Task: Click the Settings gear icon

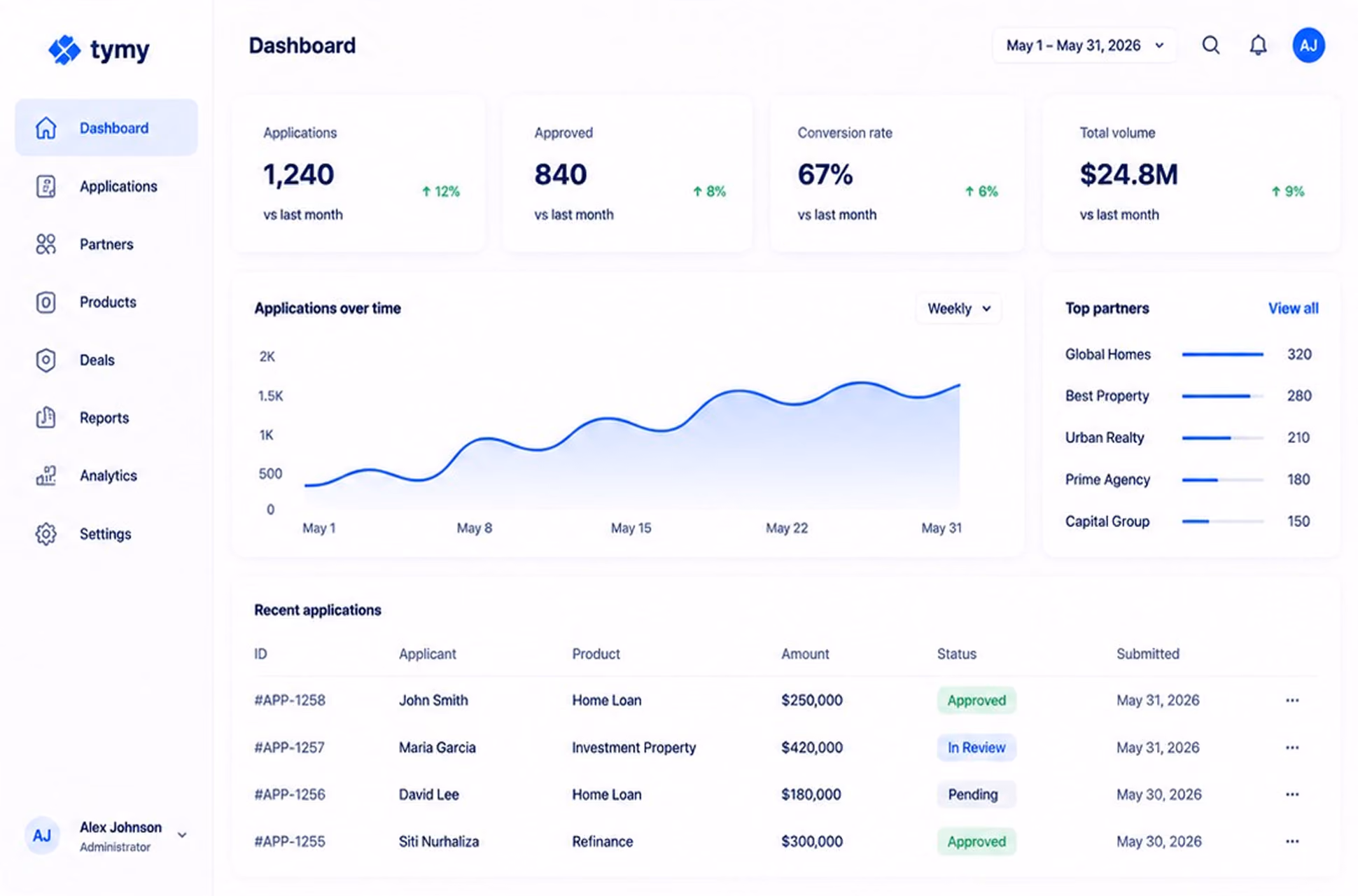Action: point(46,534)
